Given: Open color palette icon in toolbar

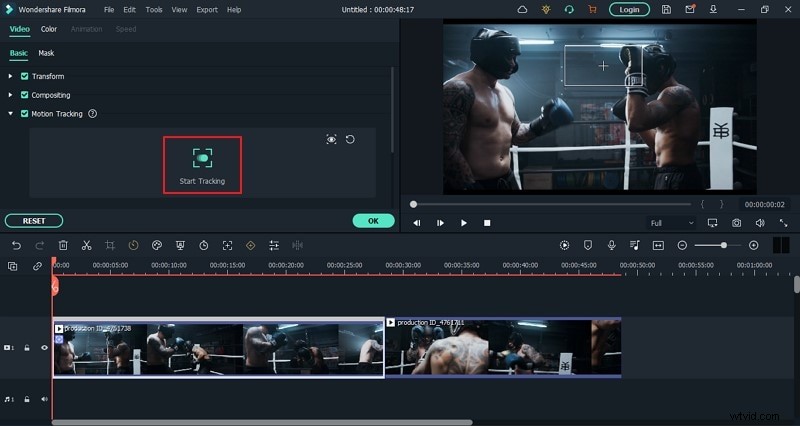Looking at the screenshot, I should coord(157,245).
